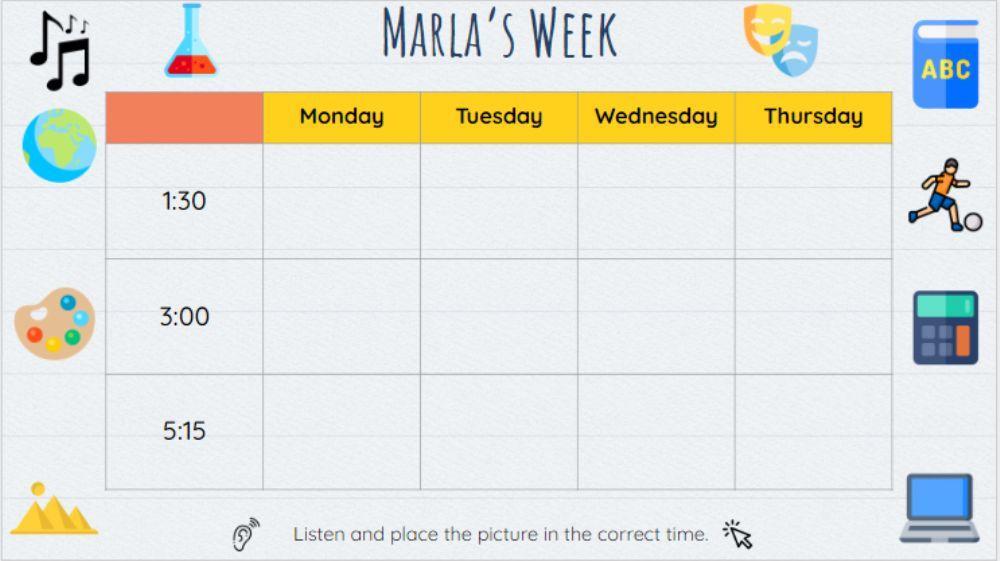The width and height of the screenshot is (1000, 561).
Task: Select the calculator icon
Action: [945, 328]
